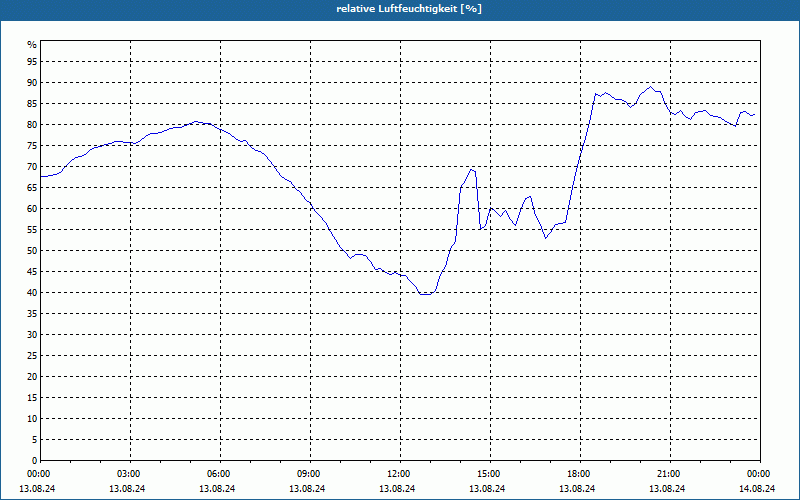Click the 70 y-axis tick label
This screenshot has height=500, width=800.
pos(32,166)
